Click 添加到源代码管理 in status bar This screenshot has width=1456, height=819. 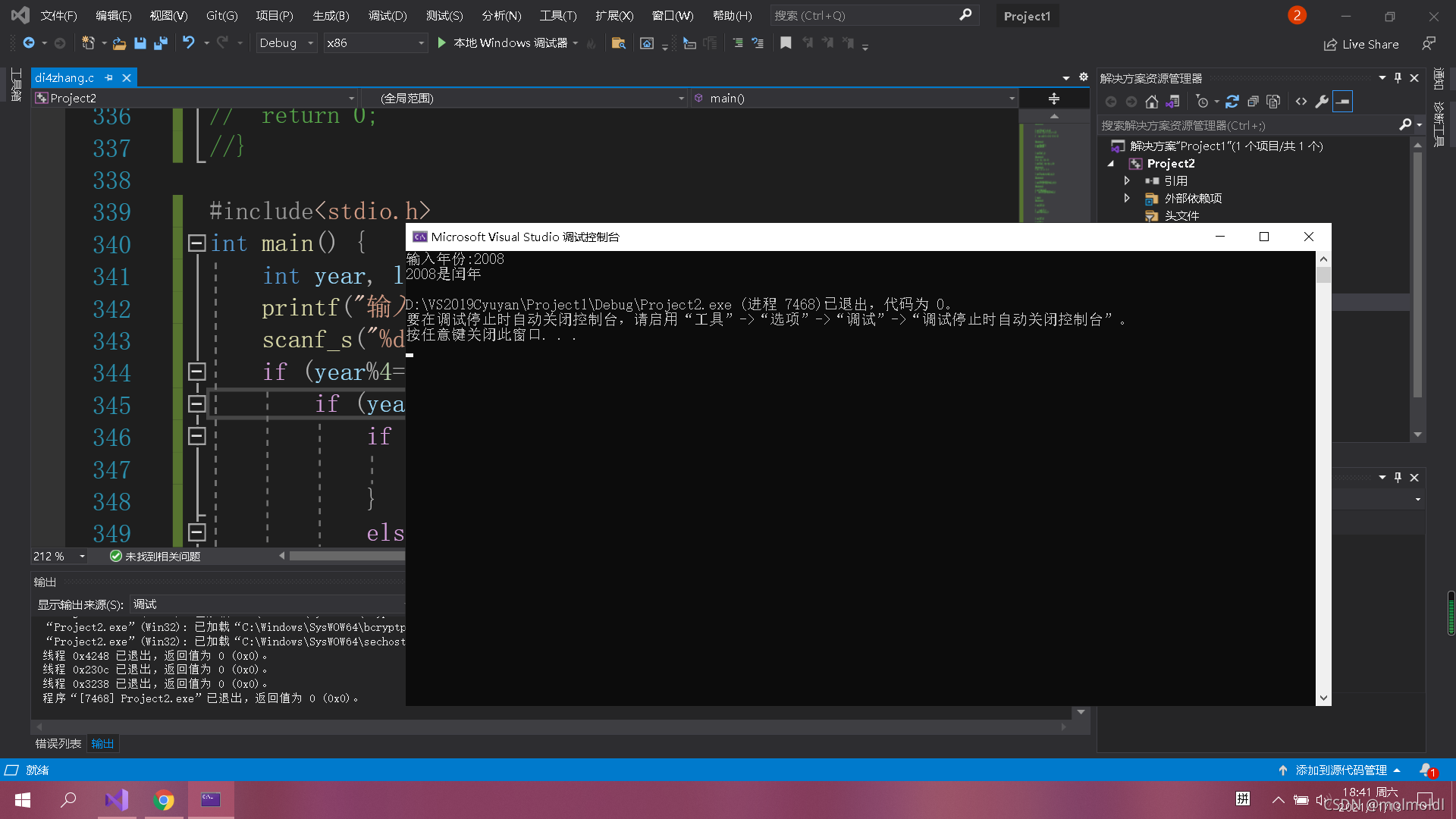click(x=1341, y=770)
